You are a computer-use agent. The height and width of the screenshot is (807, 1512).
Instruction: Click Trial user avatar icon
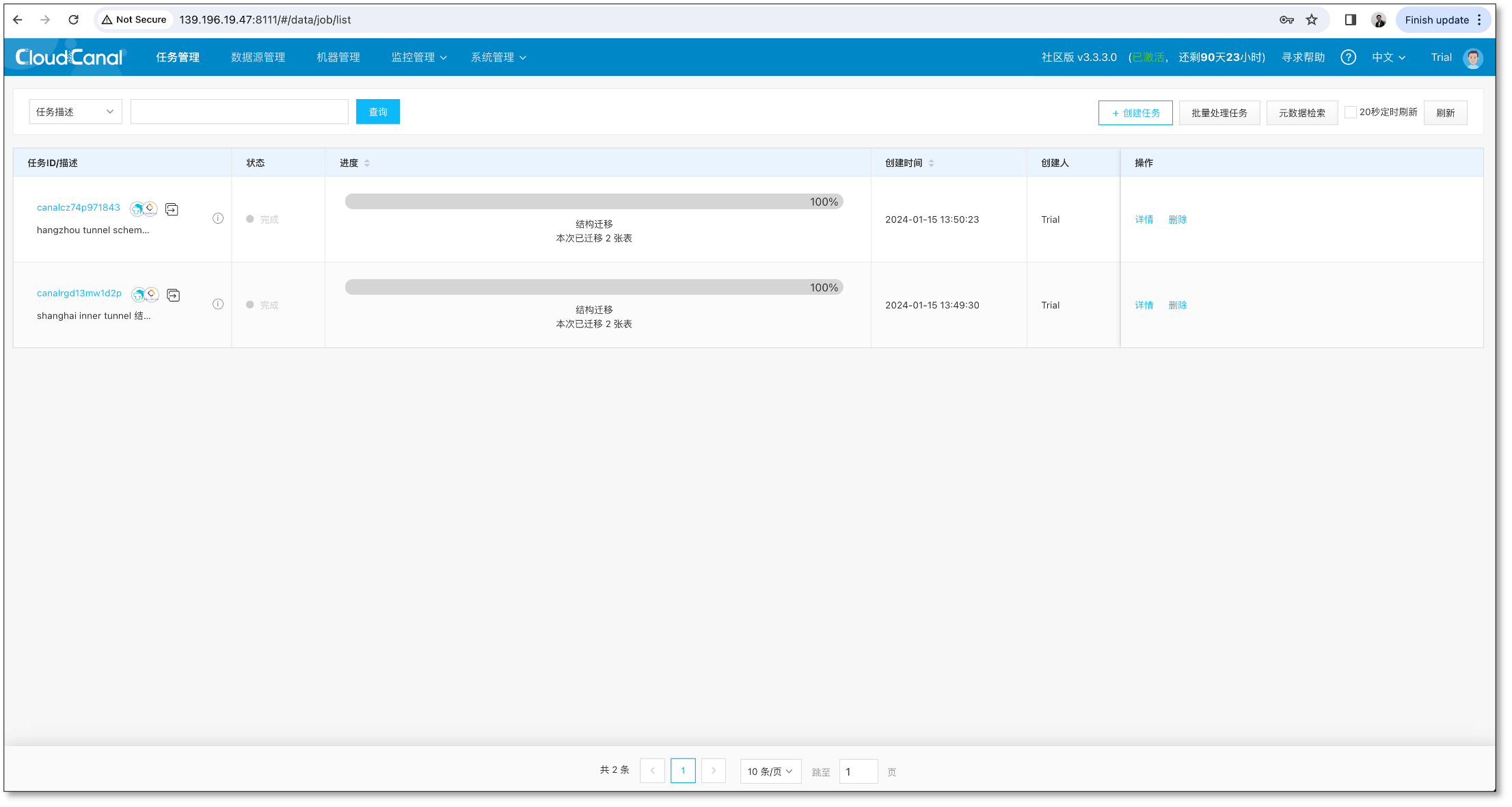pos(1473,58)
